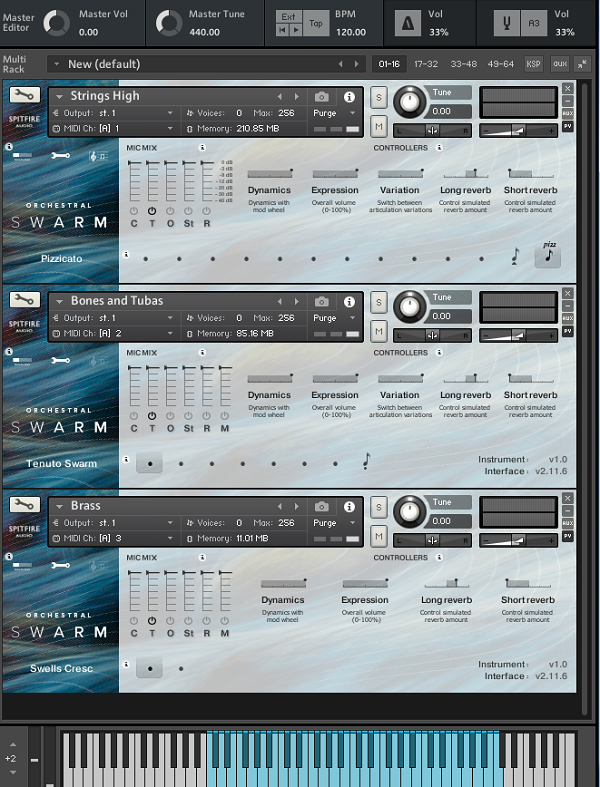Switch to the 01-16 rack page
The image size is (600, 787).
coord(389,64)
